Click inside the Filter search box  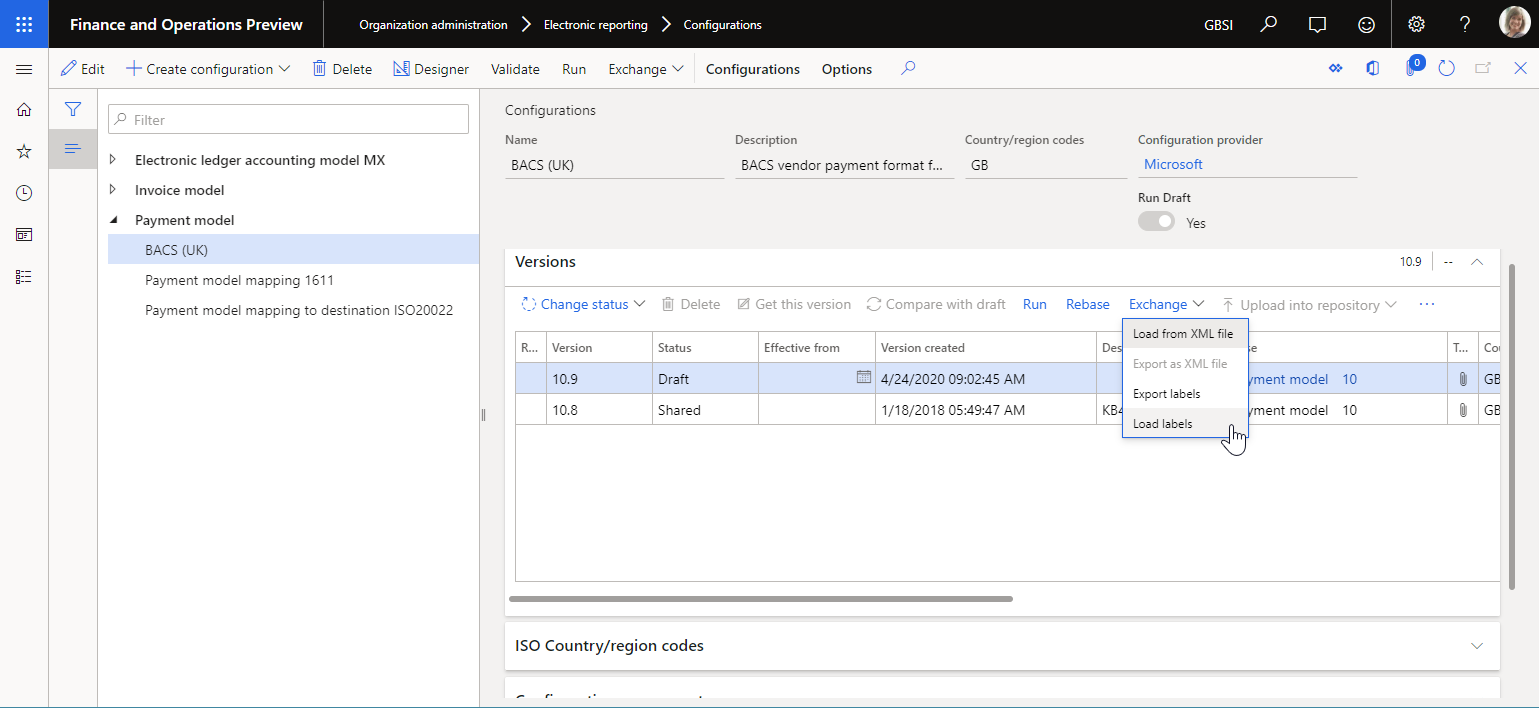pyautogui.click(x=288, y=119)
